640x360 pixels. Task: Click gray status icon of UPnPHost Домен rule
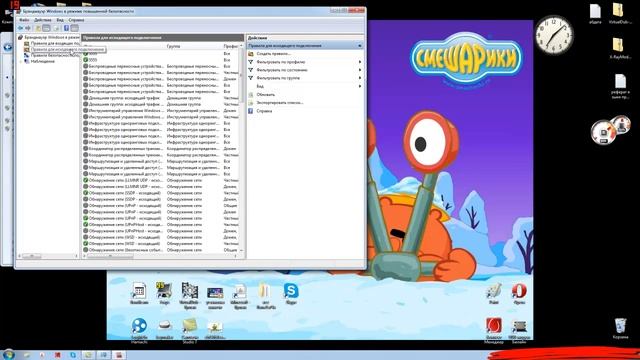point(86,231)
